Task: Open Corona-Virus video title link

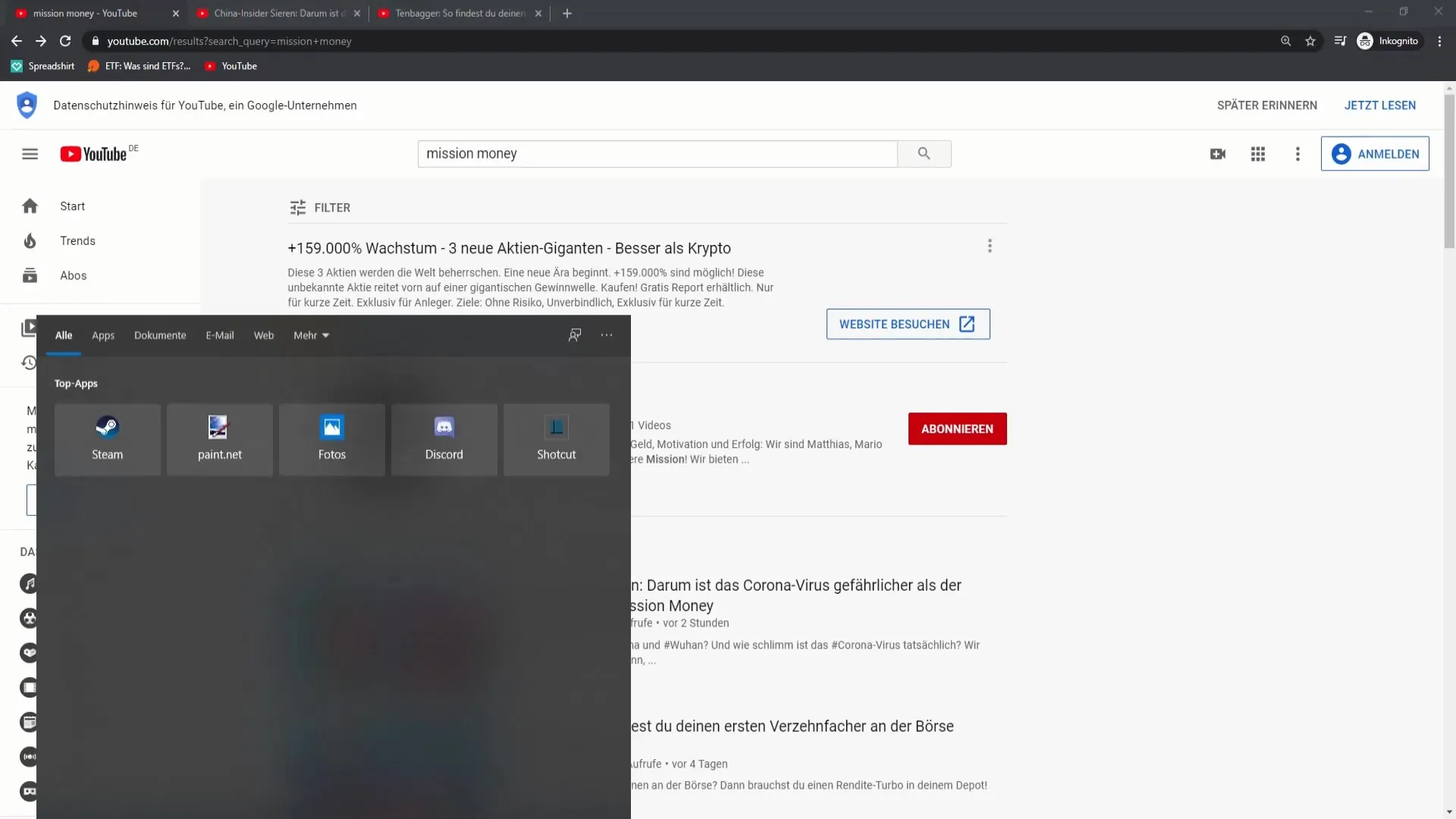Action: click(796, 595)
